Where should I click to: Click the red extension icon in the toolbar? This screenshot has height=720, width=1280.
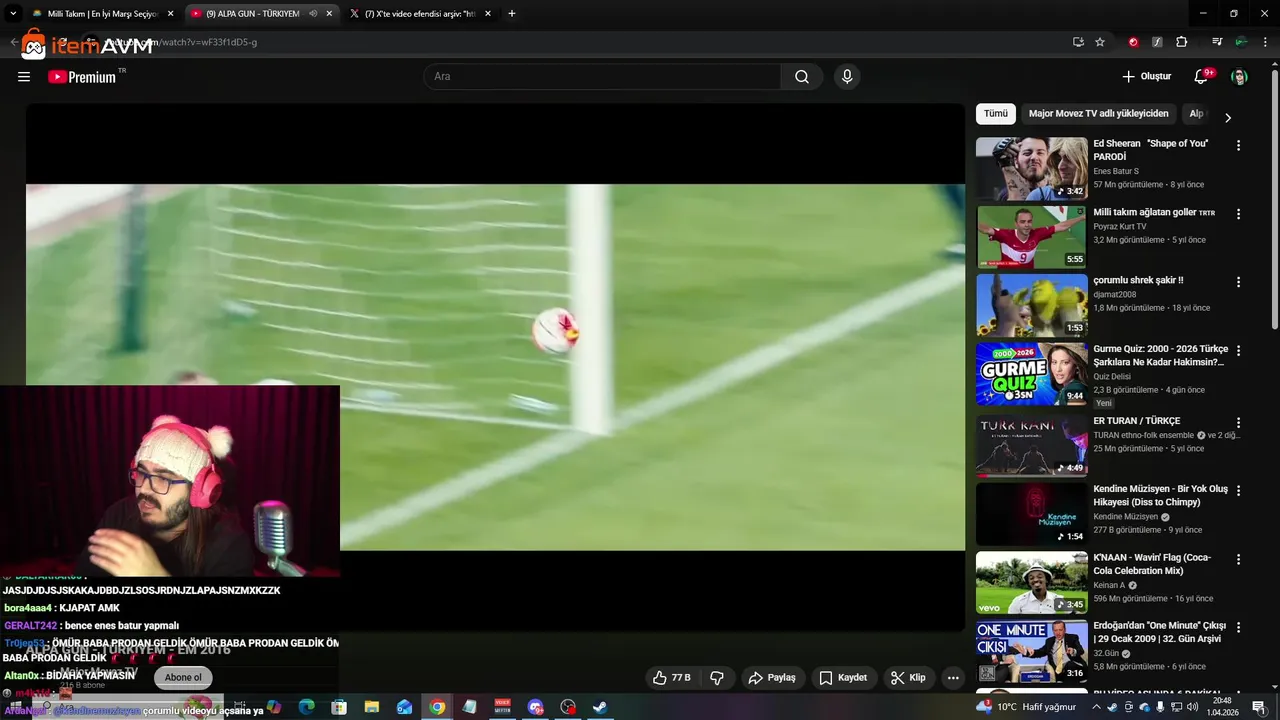tap(1133, 42)
